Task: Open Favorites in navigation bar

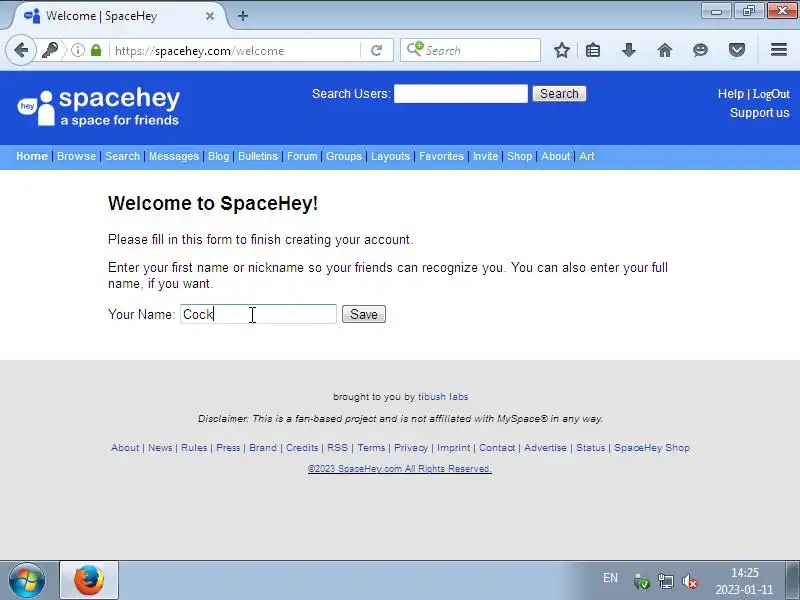Action: pos(441,156)
